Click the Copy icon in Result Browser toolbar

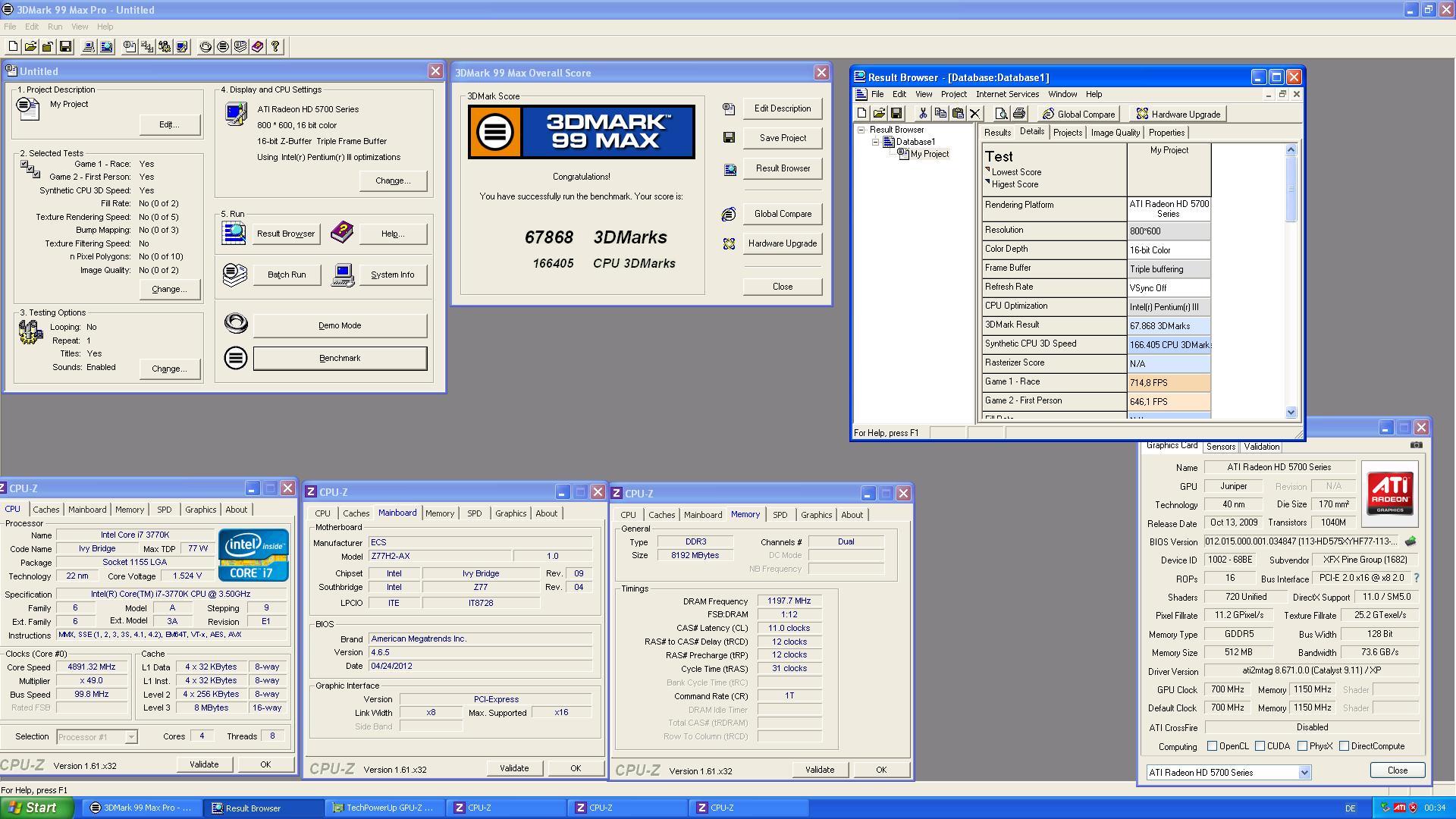coord(940,114)
